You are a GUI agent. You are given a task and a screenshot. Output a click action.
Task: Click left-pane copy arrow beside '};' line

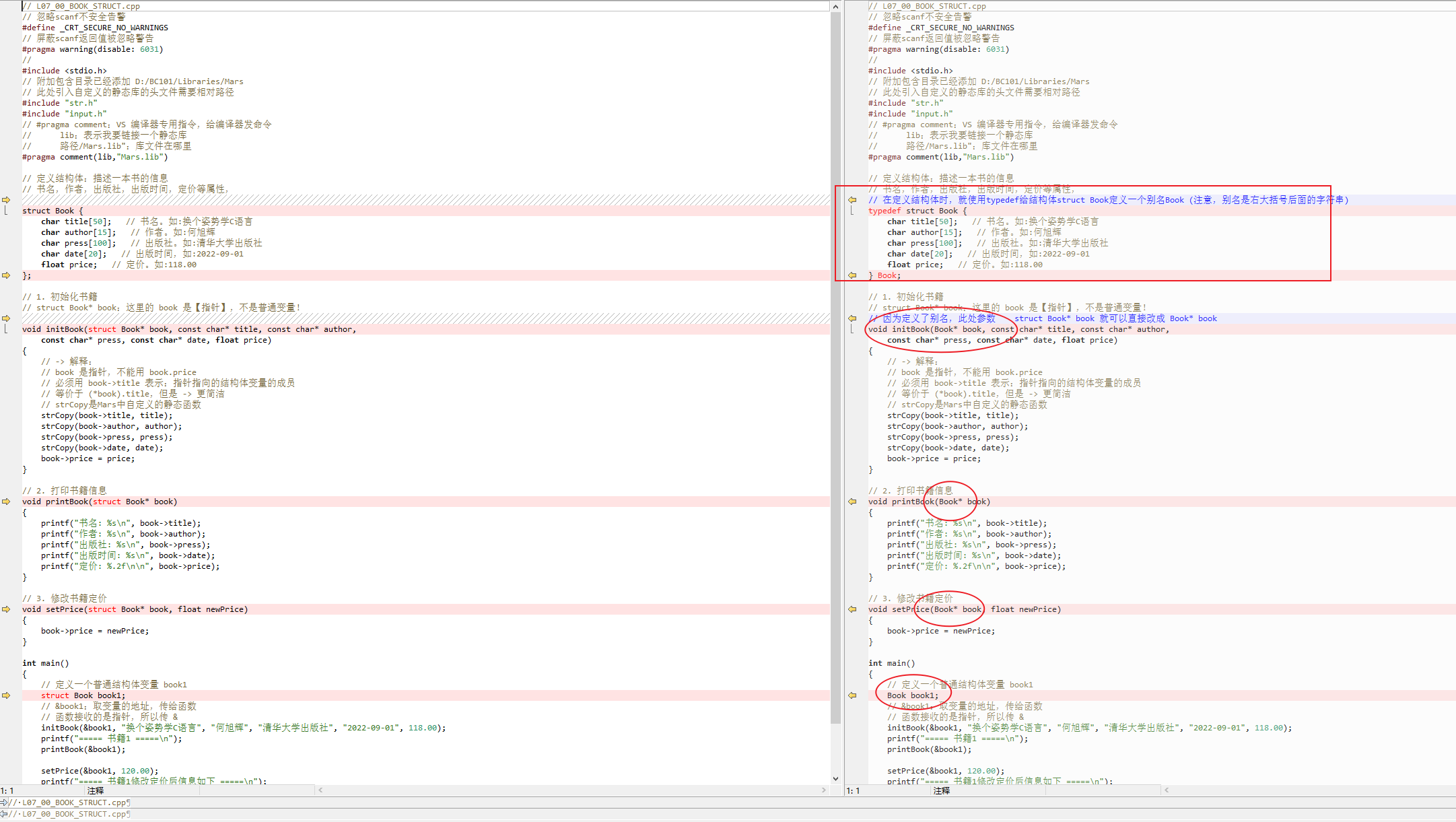[6, 275]
